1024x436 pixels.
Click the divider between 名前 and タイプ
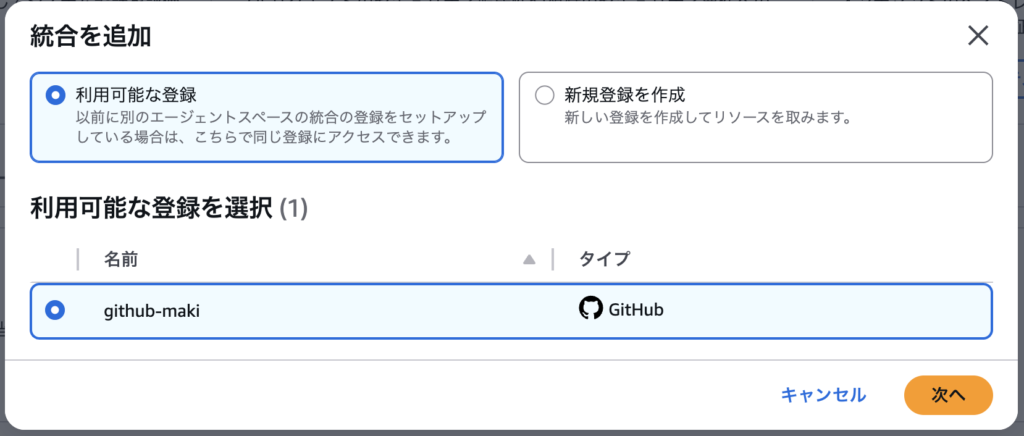[553, 260]
